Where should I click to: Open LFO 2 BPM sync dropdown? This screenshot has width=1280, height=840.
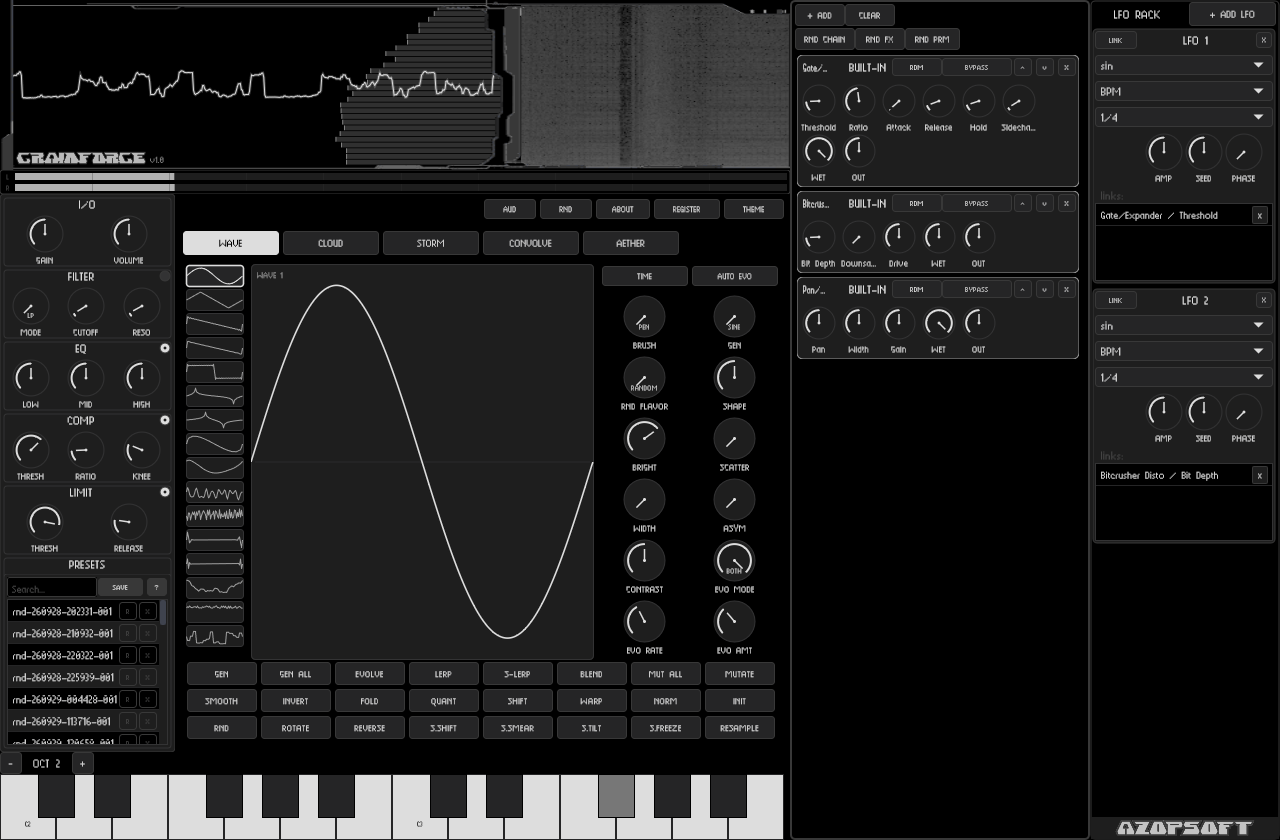coord(1183,352)
